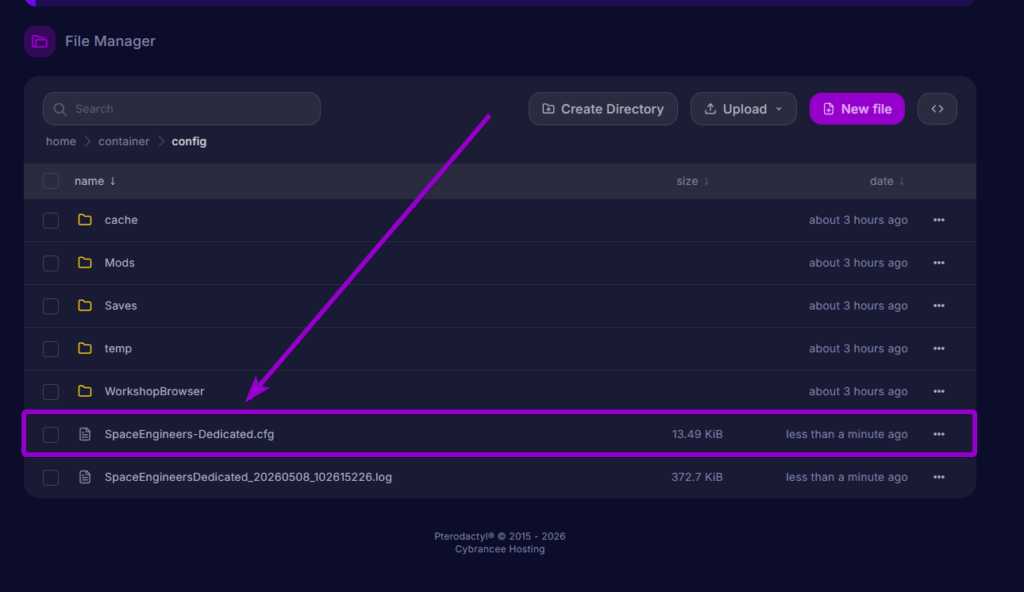Screen dimensions: 1024x592
Task: Click the cache folder icon
Action: pos(85,220)
